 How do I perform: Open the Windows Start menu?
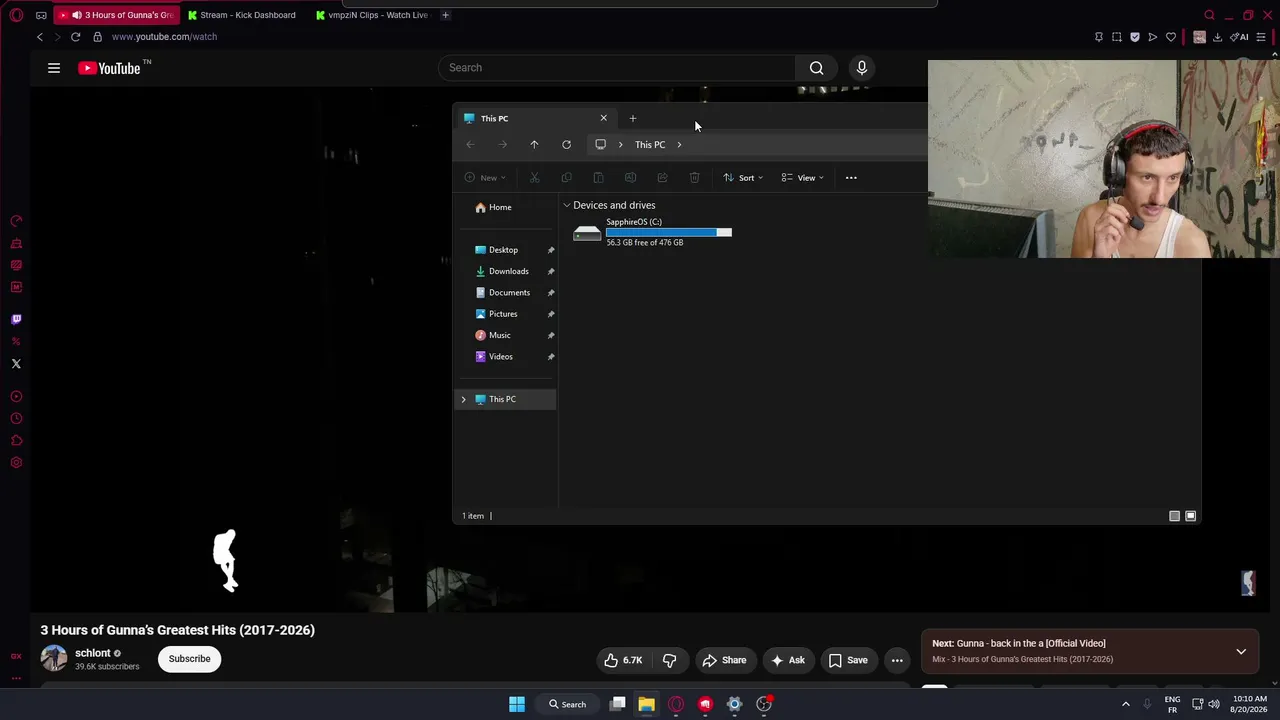517,705
